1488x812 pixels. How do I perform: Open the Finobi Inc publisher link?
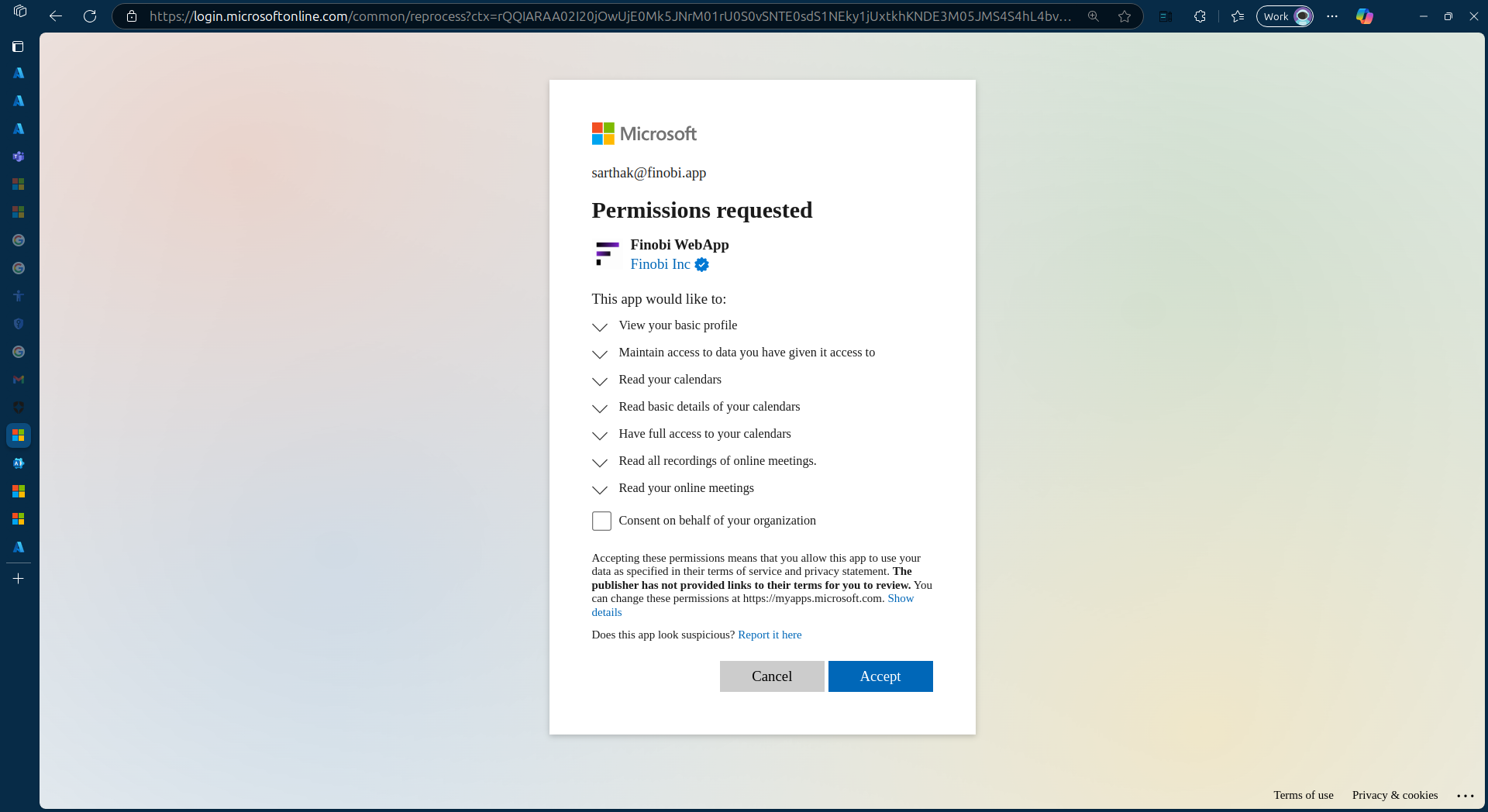pyautogui.click(x=660, y=264)
